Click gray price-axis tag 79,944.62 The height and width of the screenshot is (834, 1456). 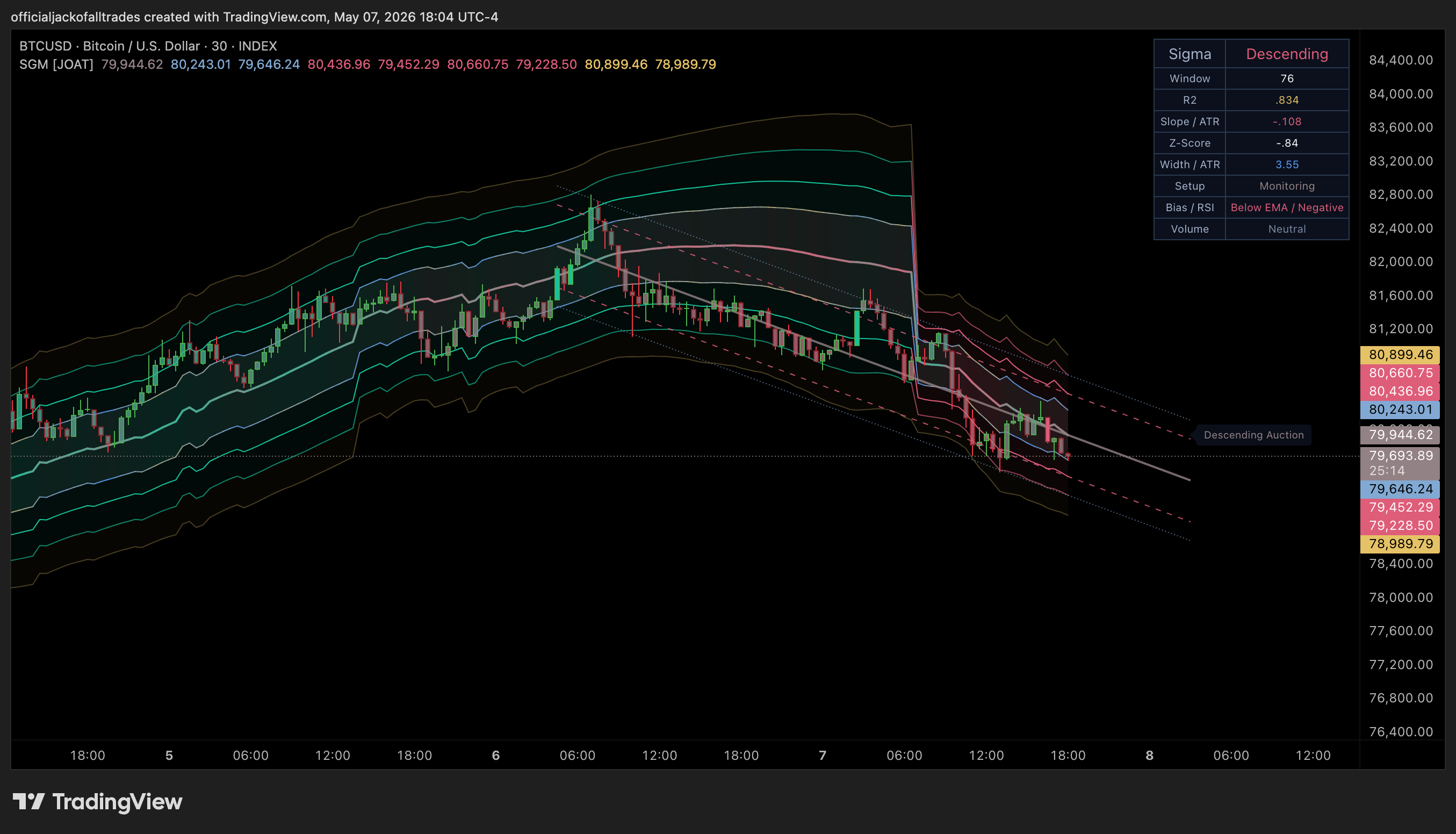[x=1400, y=435]
